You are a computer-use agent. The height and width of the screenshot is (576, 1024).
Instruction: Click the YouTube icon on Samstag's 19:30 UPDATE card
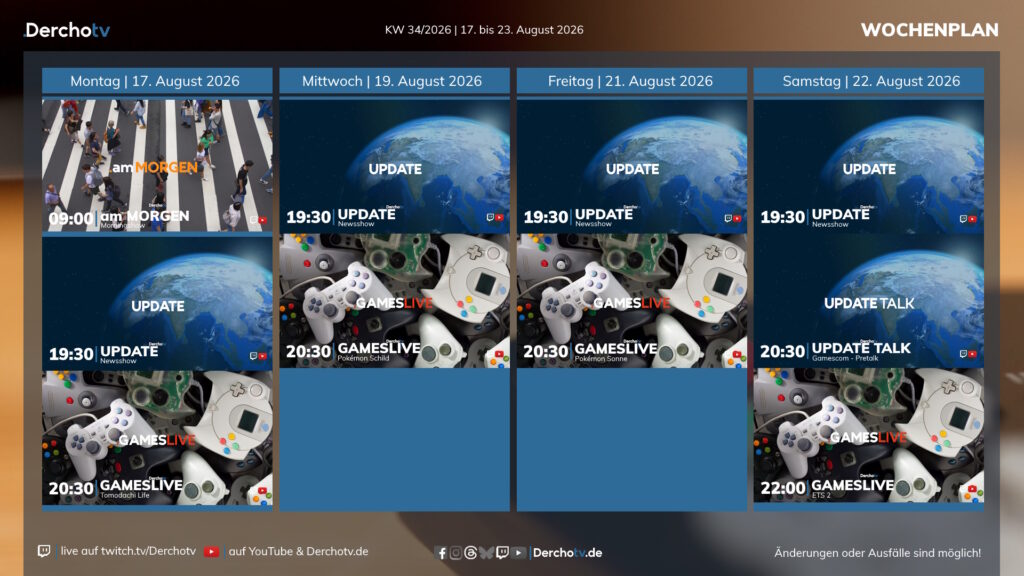point(972,219)
